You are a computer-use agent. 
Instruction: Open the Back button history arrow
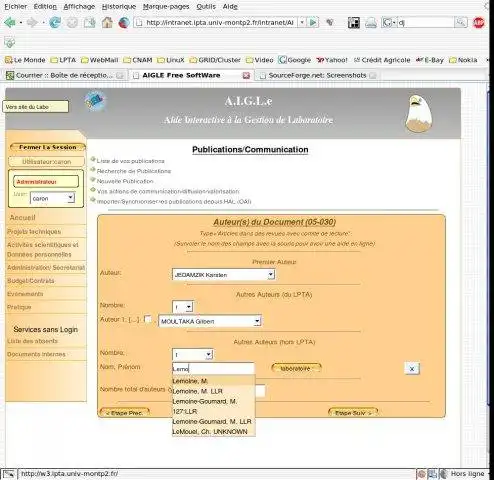21,23
